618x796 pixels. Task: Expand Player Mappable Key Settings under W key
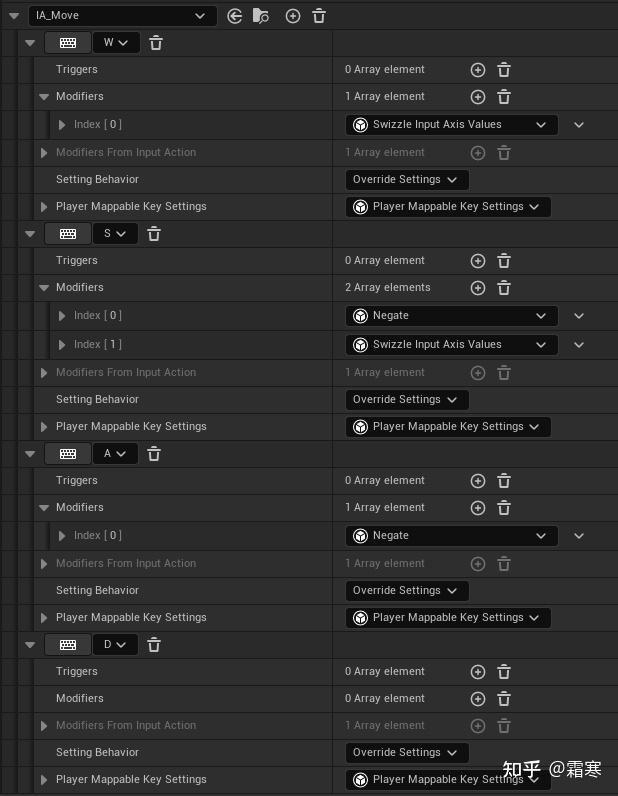click(x=44, y=207)
